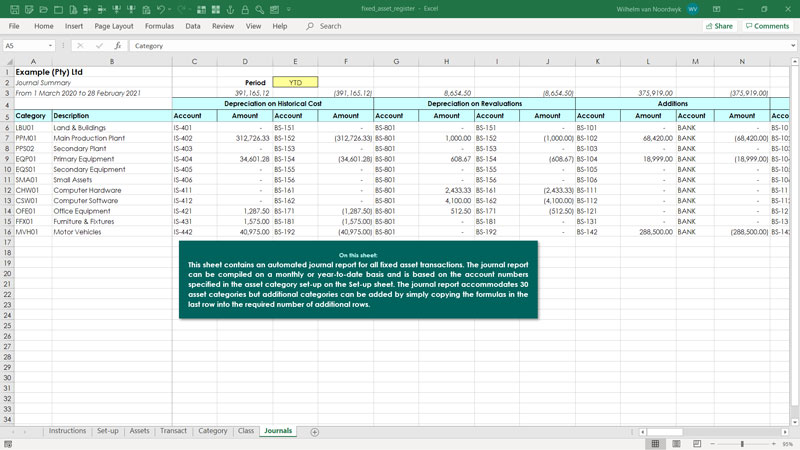Screen dimensions: 800x450
Task: Switch to Page Break Preview in status bar
Action: 697,444
